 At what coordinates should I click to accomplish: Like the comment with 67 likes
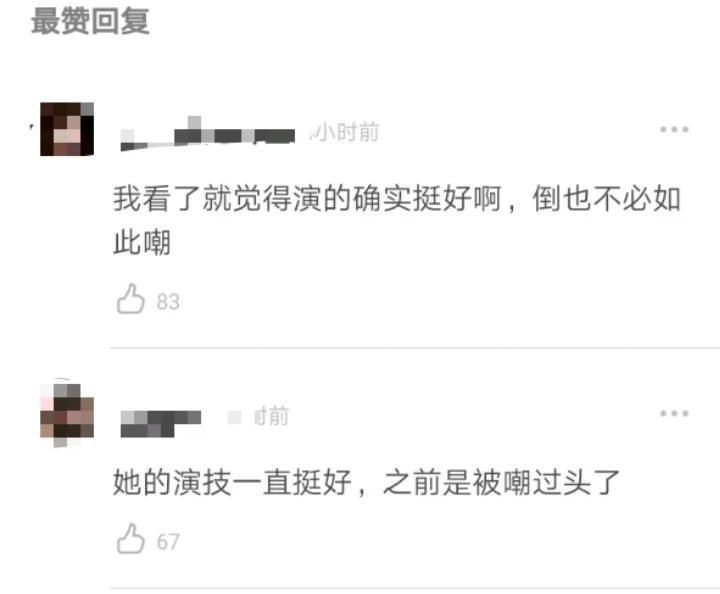coord(131,539)
